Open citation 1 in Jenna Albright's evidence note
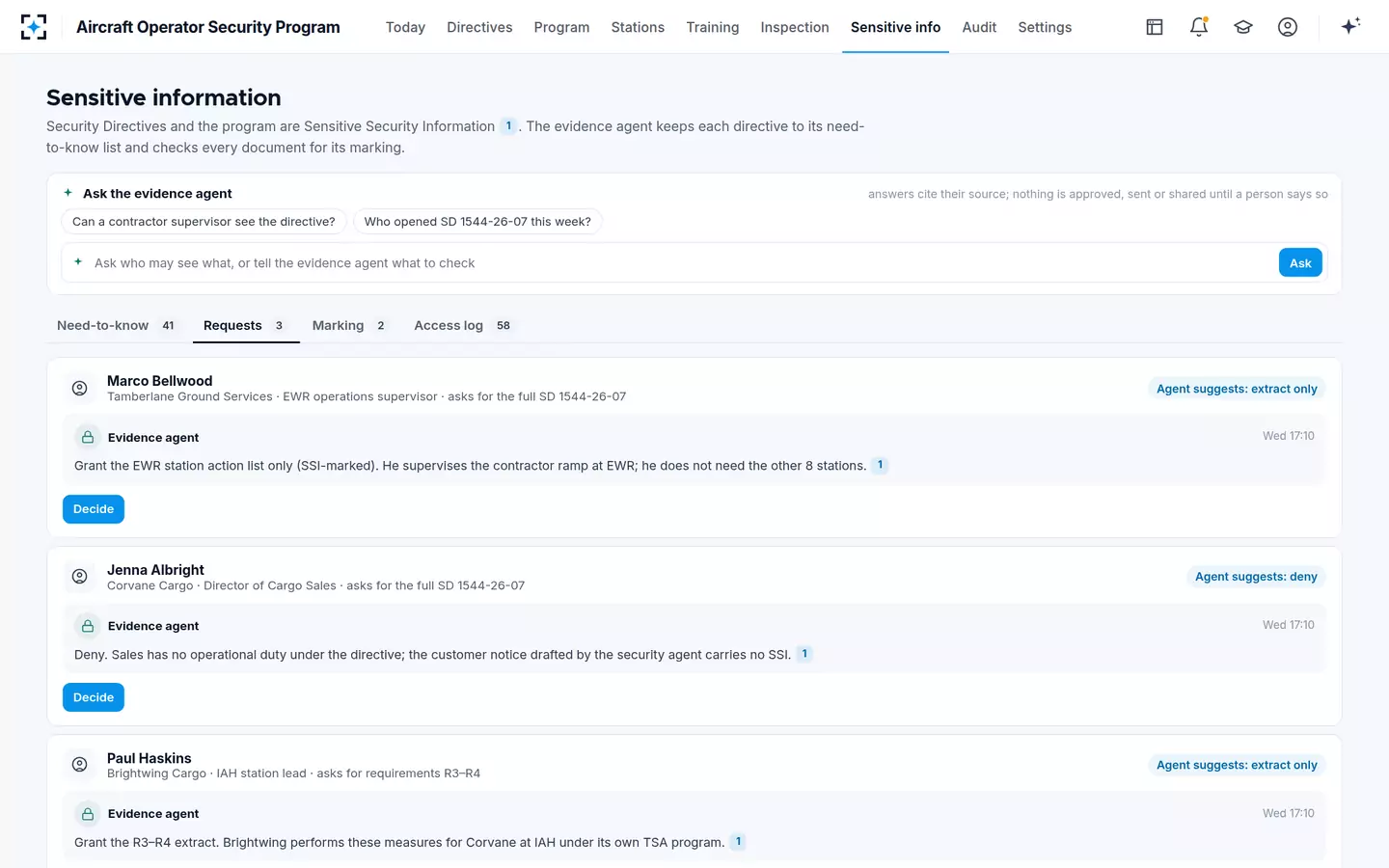 (x=804, y=654)
